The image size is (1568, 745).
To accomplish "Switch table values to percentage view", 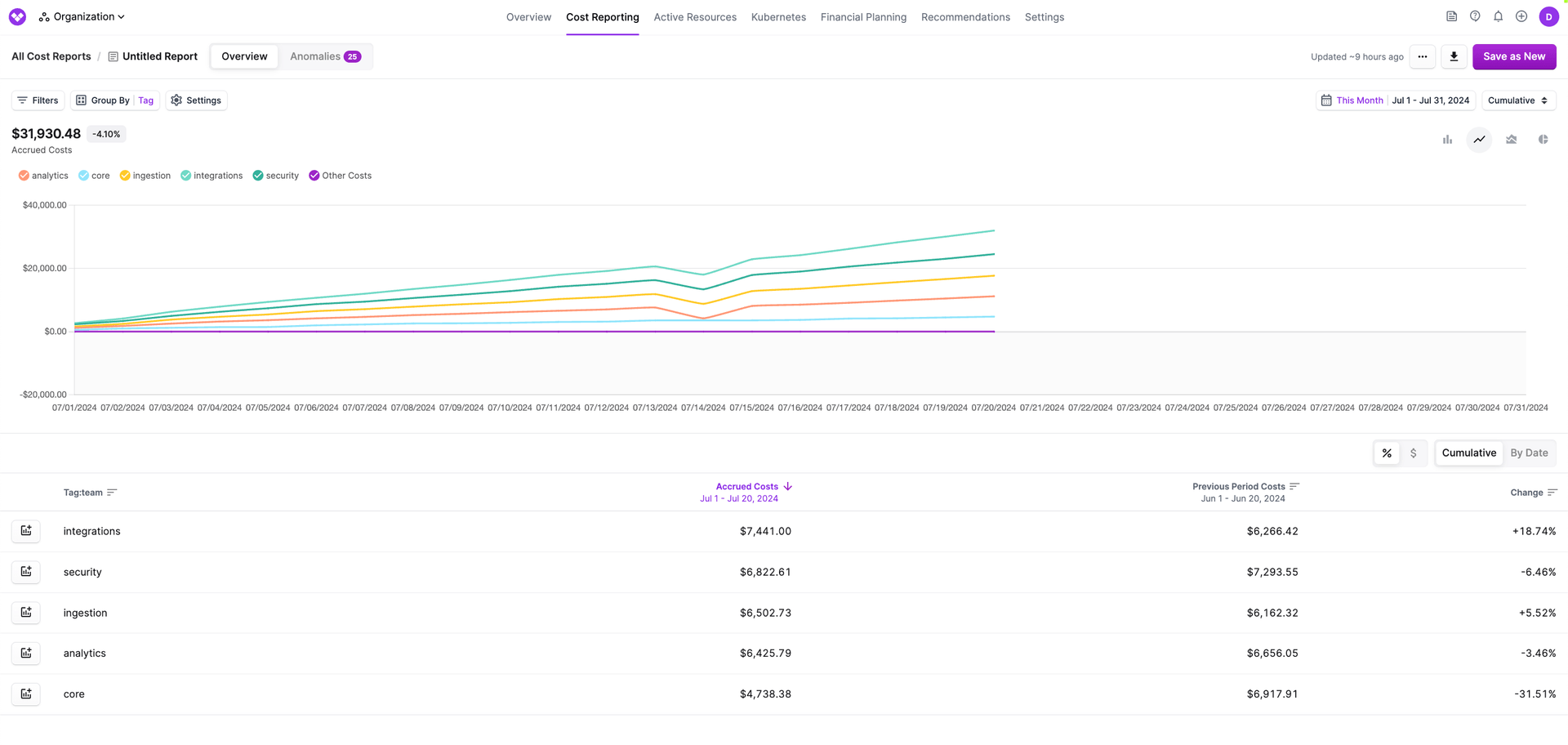I will [1387, 453].
